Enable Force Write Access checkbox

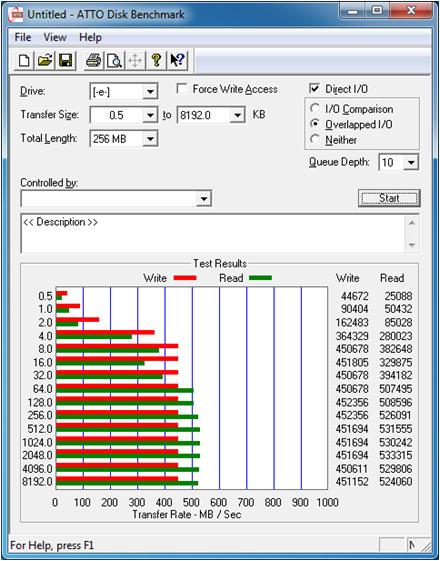click(182, 89)
